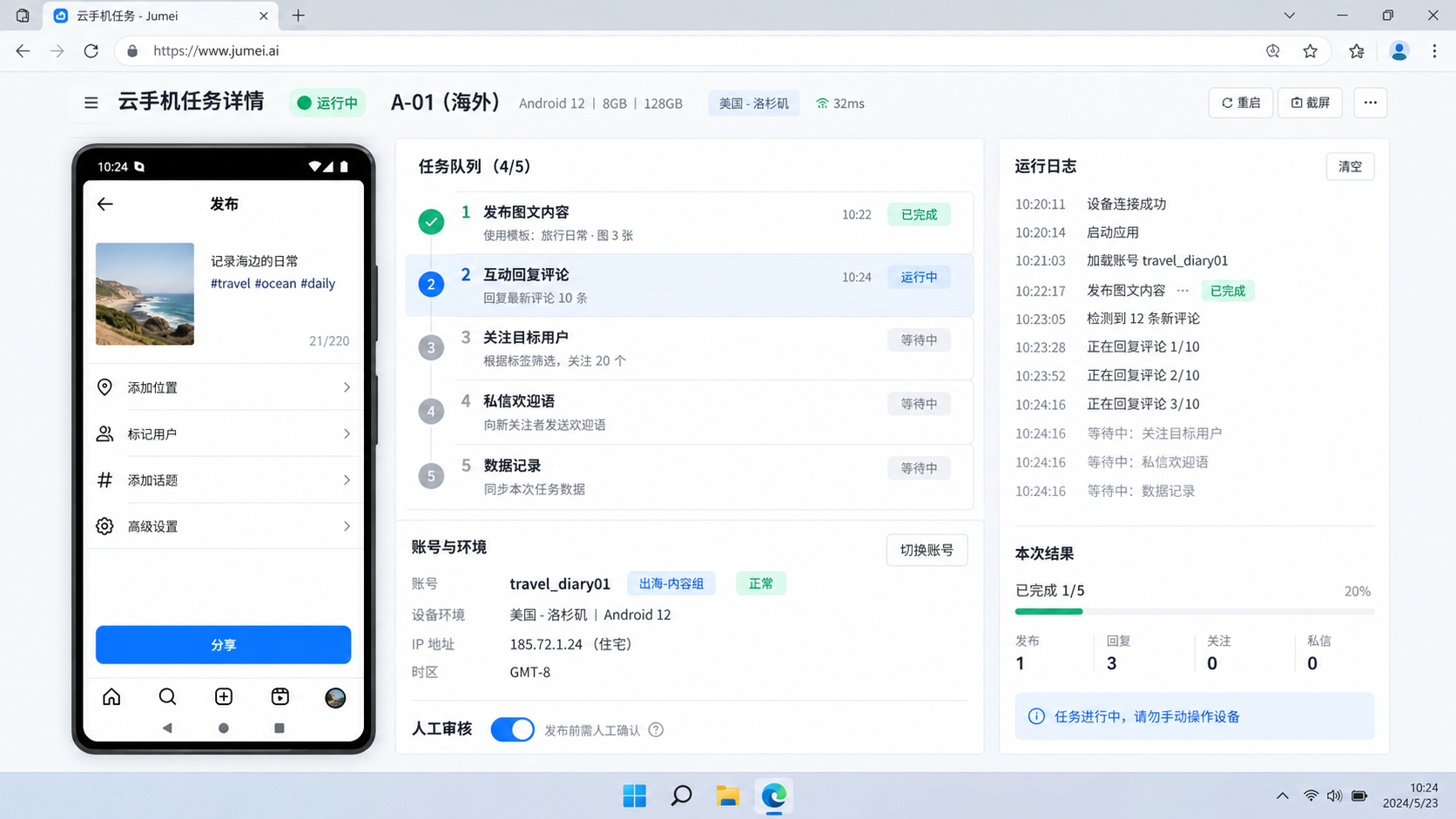Click the help icon beside 发布前需人工确认
The width and height of the screenshot is (1456, 819).
click(656, 730)
